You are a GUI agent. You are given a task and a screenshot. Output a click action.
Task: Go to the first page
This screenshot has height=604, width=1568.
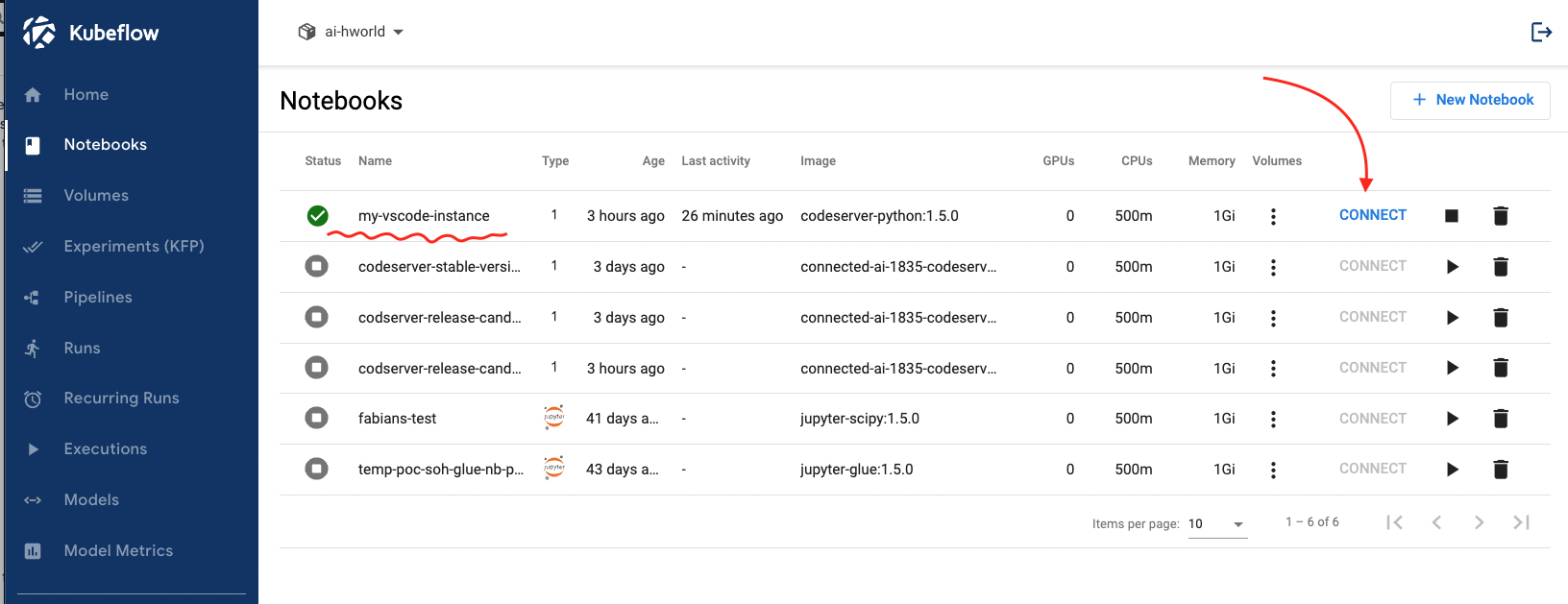pyautogui.click(x=1395, y=522)
